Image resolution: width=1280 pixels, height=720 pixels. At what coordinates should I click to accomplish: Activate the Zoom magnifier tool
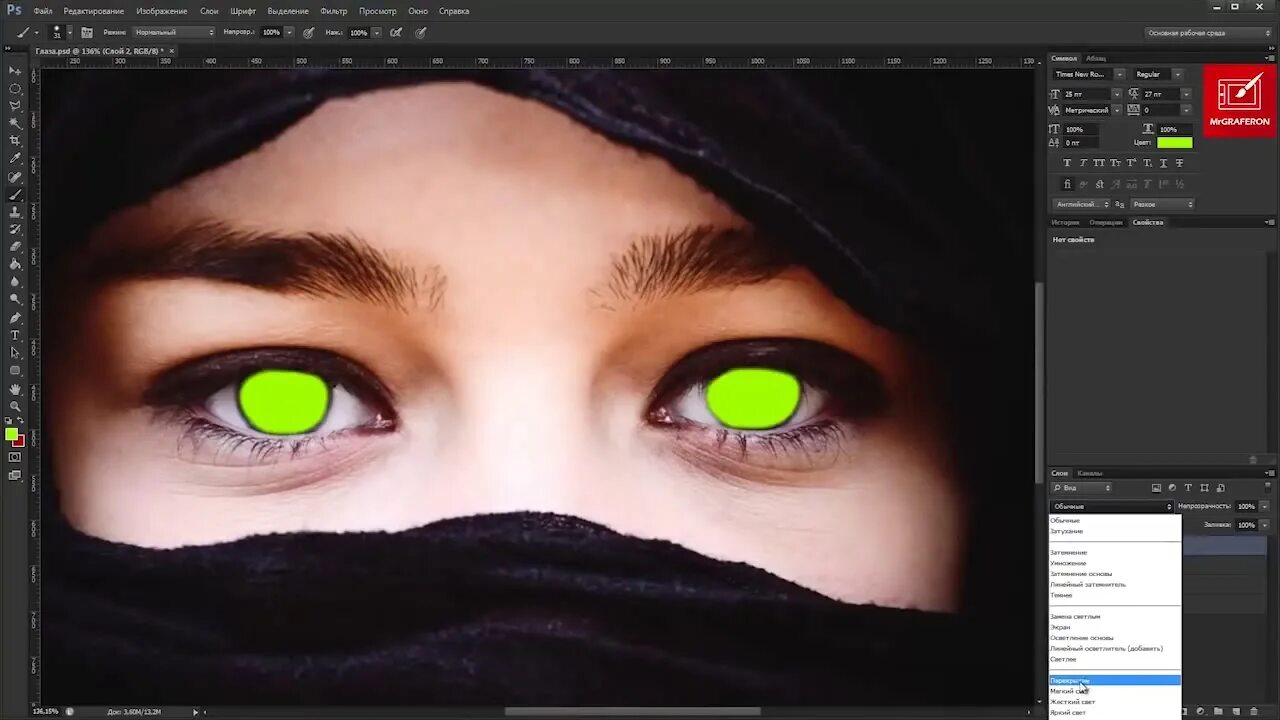point(15,406)
